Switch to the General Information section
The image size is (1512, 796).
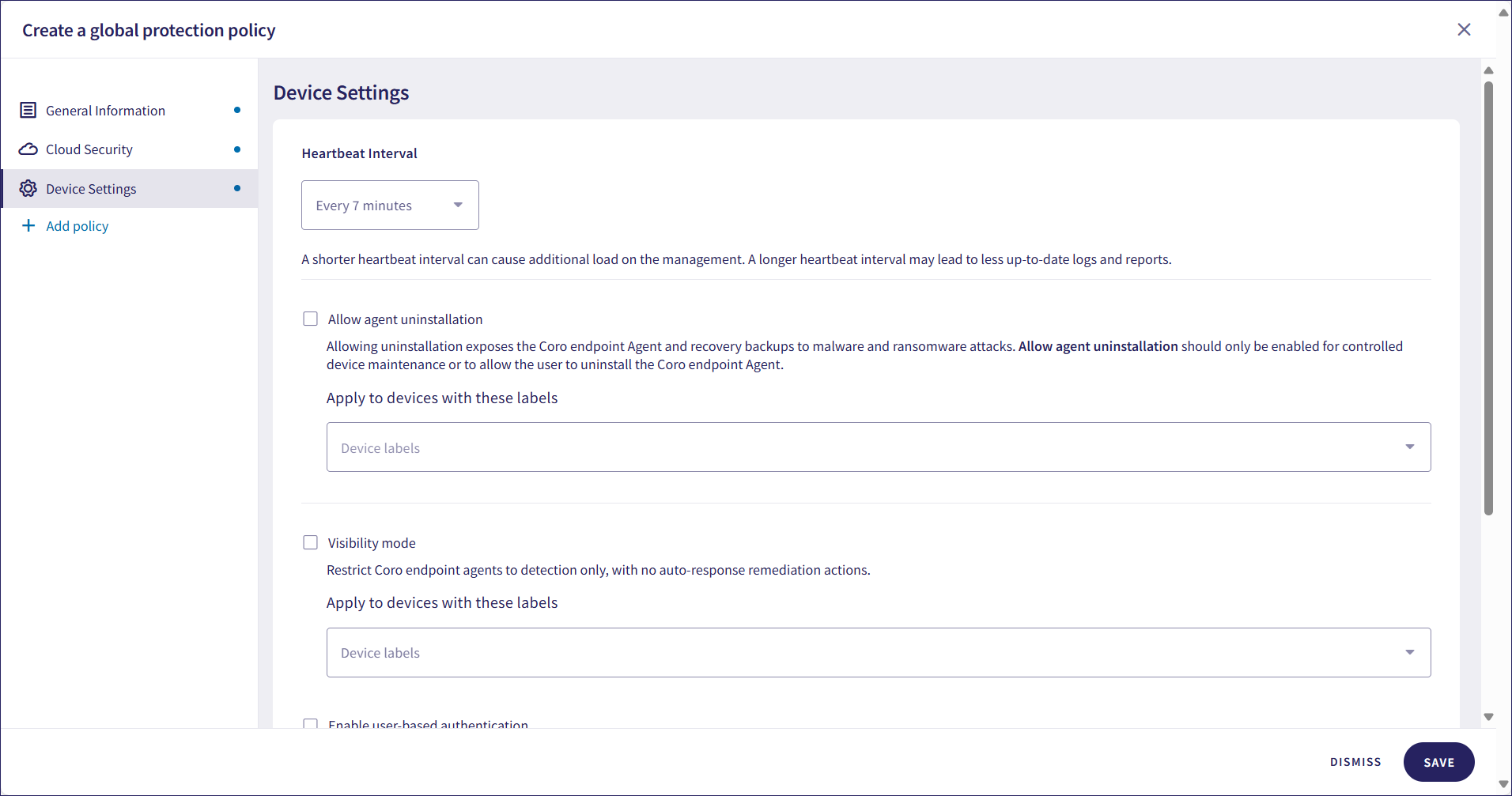[105, 111]
